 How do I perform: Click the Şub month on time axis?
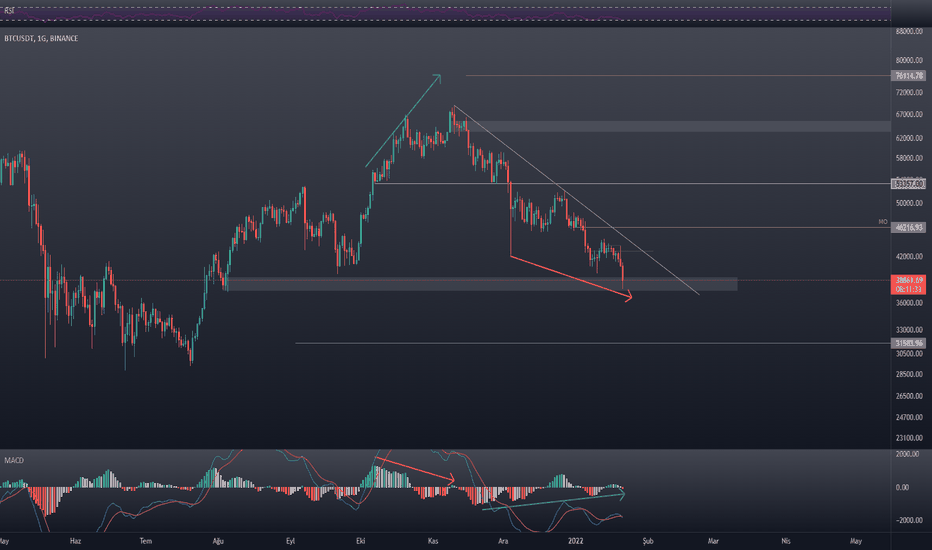[x=650, y=540]
